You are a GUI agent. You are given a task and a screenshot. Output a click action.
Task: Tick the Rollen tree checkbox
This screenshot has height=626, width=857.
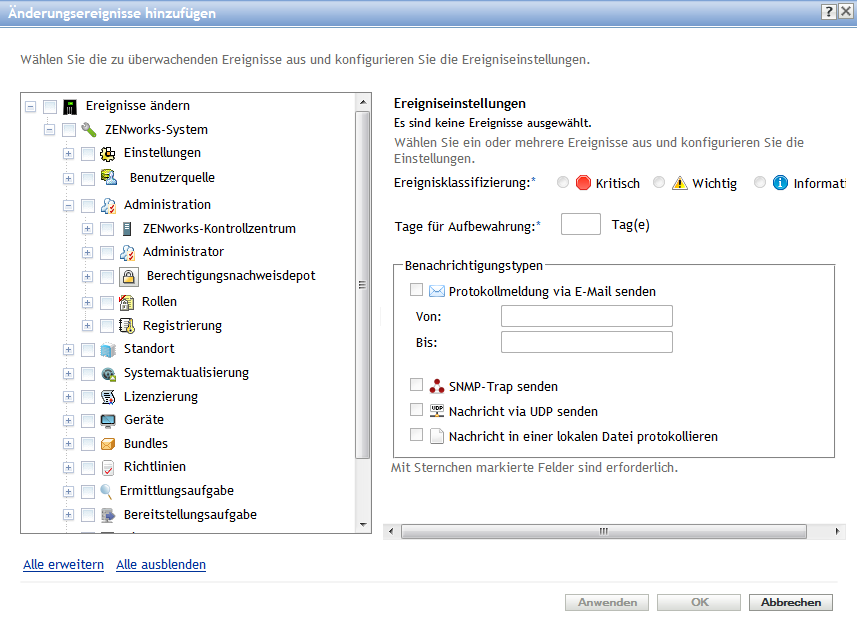pos(107,302)
